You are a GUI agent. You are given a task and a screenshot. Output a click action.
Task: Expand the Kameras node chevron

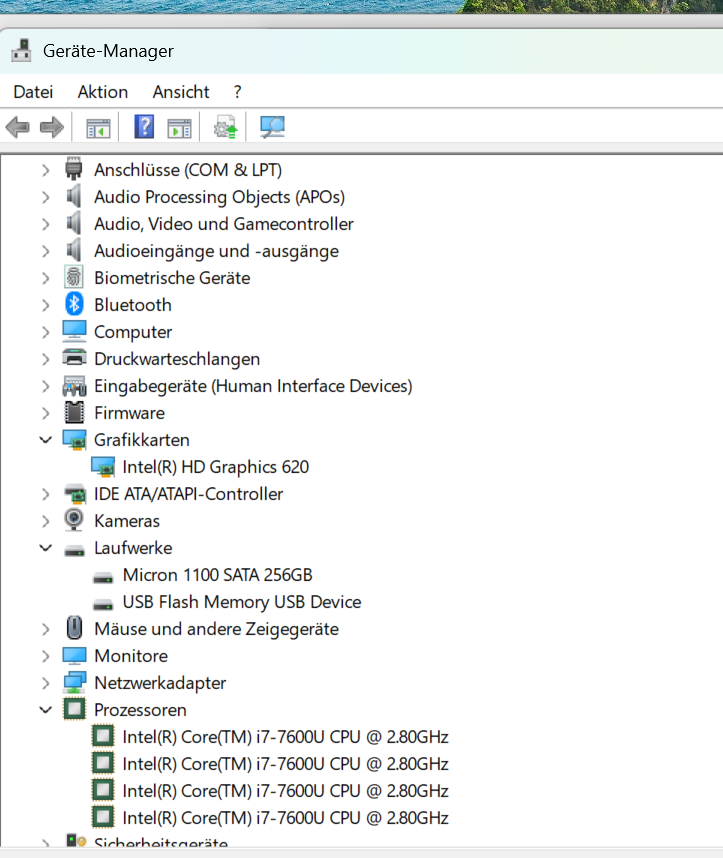coord(45,521)
